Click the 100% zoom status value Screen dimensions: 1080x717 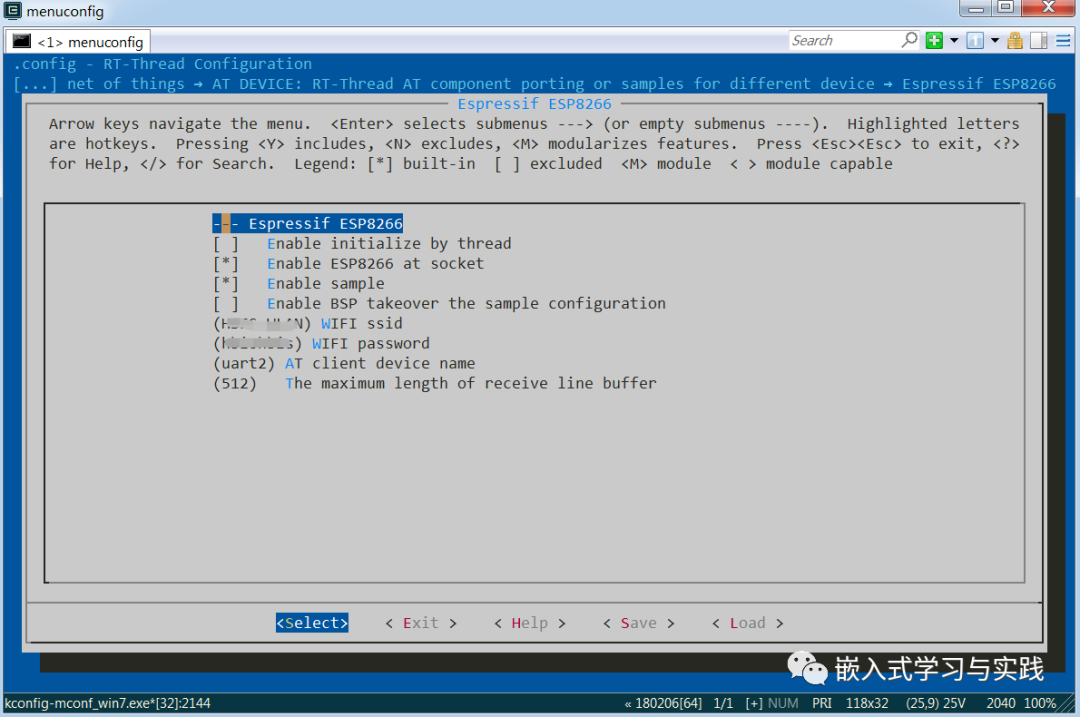click(x=1040, y=703)
